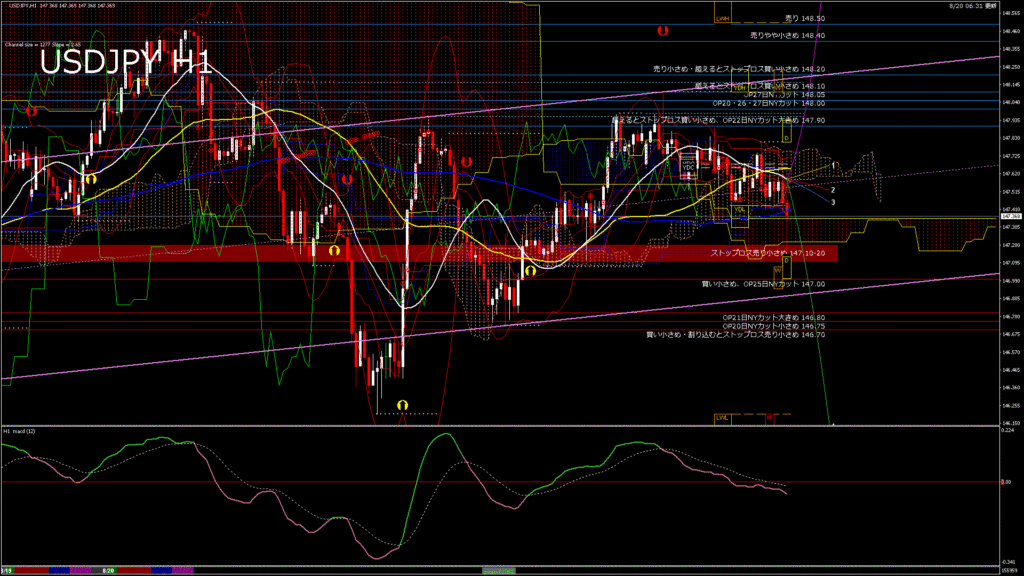The height and width of the screenshot is (576, 1024).
Task: Click the red horseshoe marker above the 148.40 line
Action: coord(663,32)
